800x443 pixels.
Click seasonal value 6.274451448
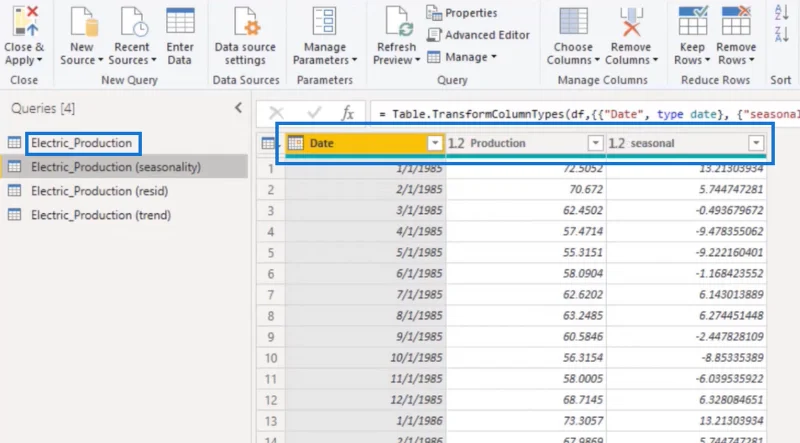[687, 315]
